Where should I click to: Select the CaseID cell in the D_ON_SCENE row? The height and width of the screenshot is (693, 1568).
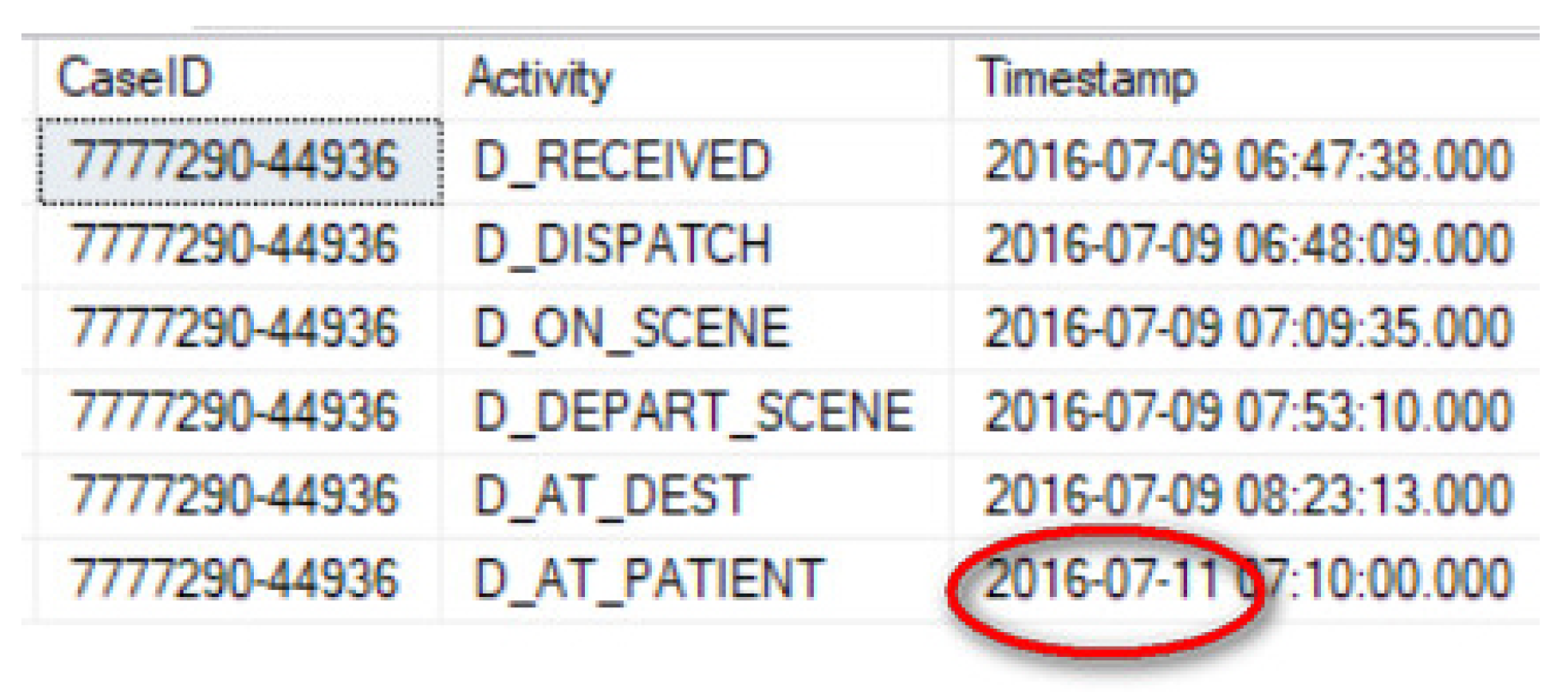coord(240,328)
